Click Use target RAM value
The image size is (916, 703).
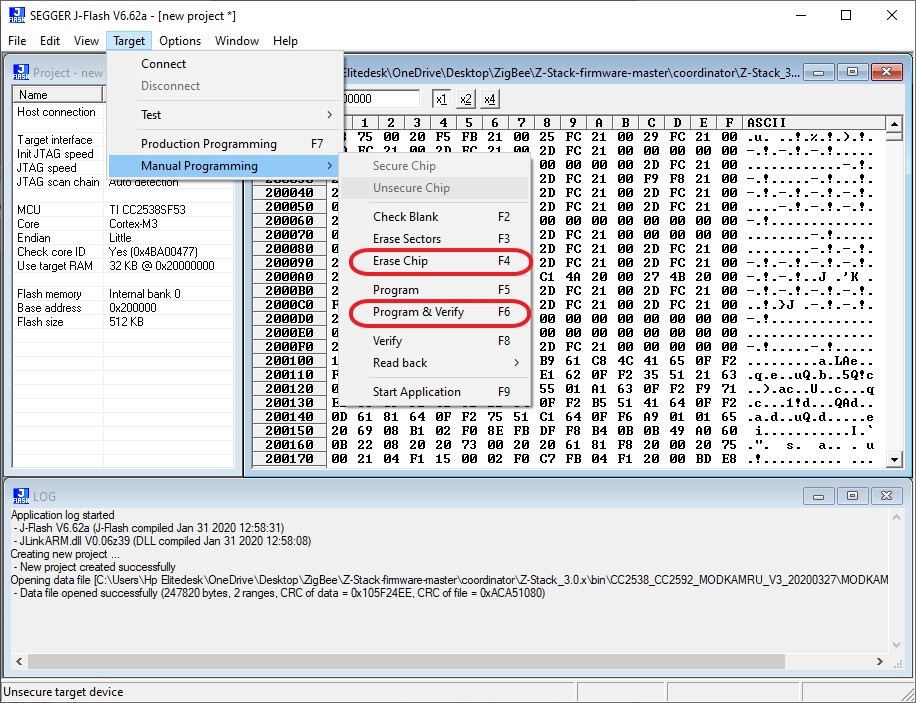pyautogui.click(x=162, y=266)
